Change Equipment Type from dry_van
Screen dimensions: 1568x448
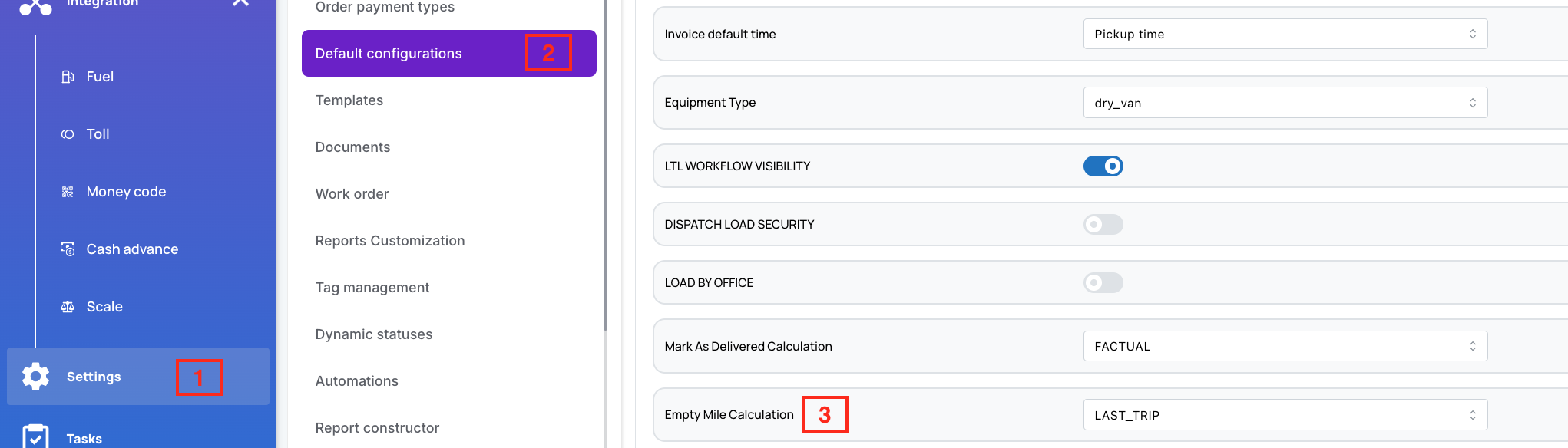tap(1285, 102)
